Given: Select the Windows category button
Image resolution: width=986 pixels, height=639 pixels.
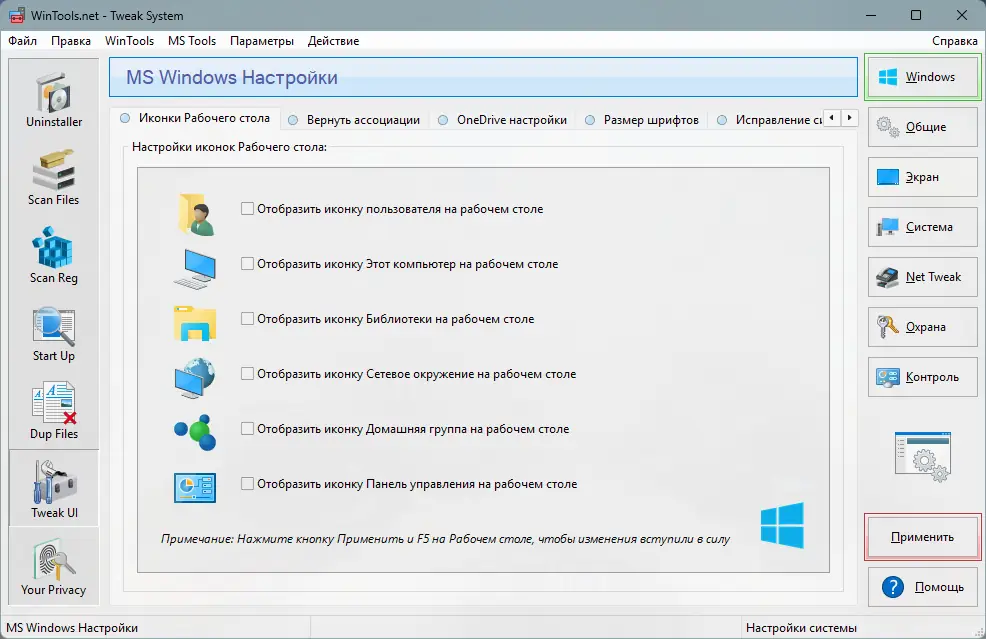Looking at the screenshot, I should pos(922,77).
